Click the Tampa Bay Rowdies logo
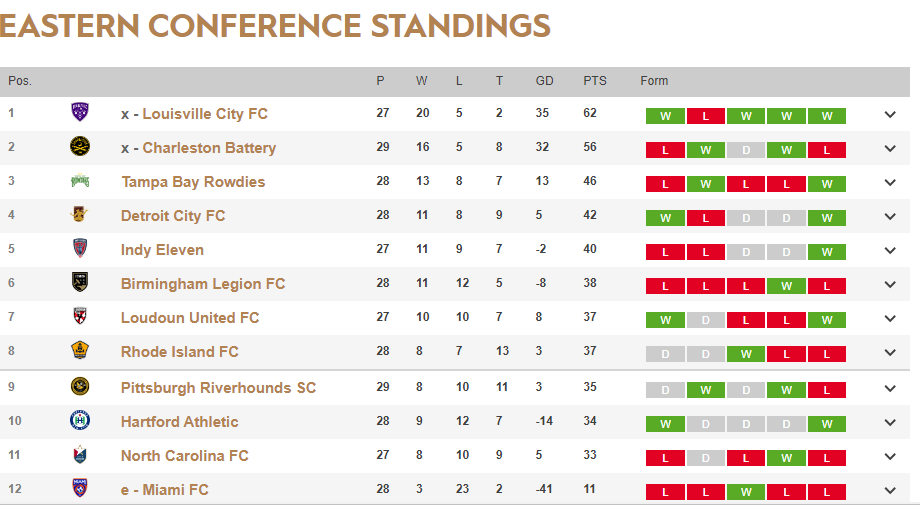The image size is (920, 505). click(80, 181)
